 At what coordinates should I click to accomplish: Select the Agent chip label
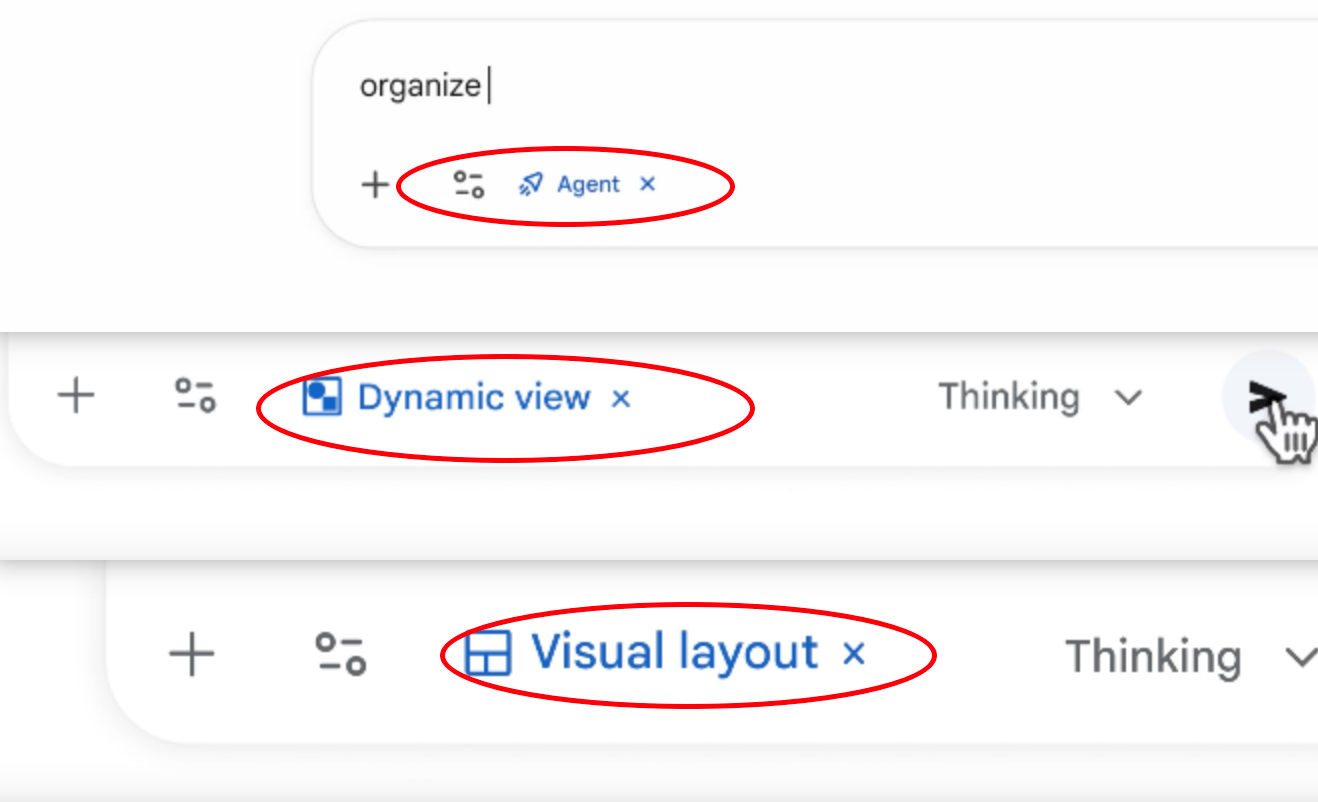click(x=588, y=184)
